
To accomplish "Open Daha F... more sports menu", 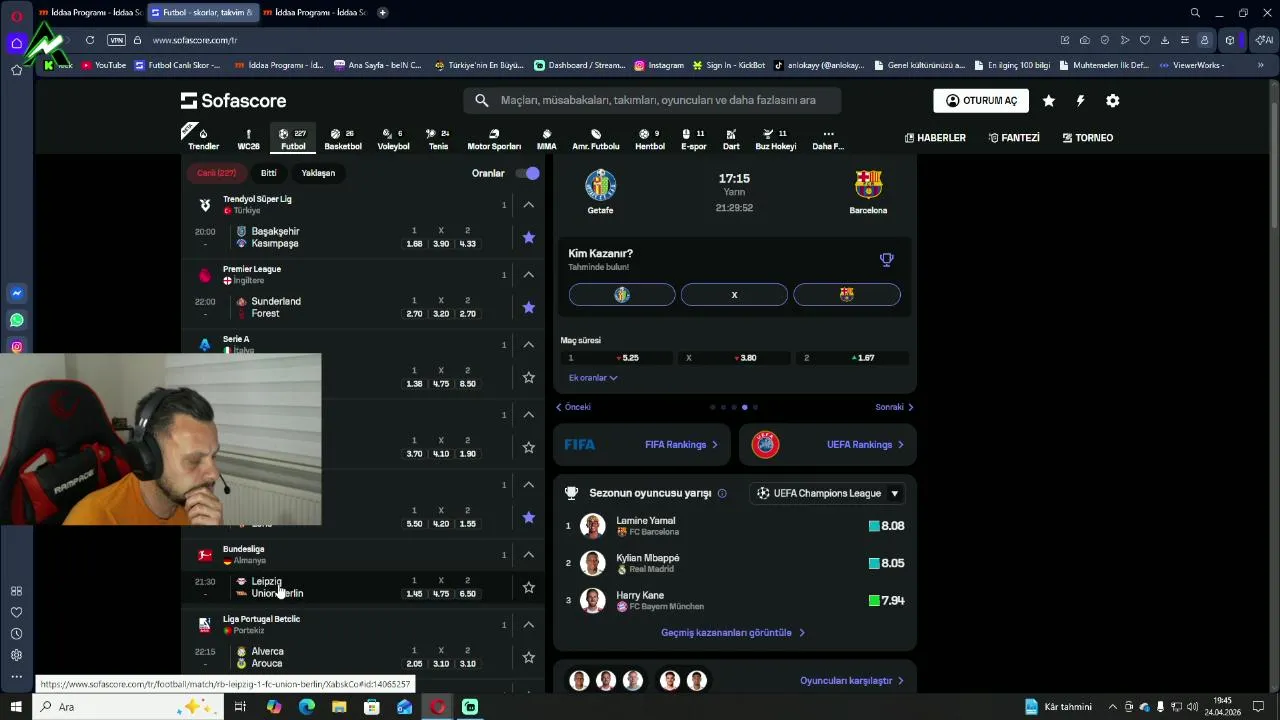I will [828, 139].
